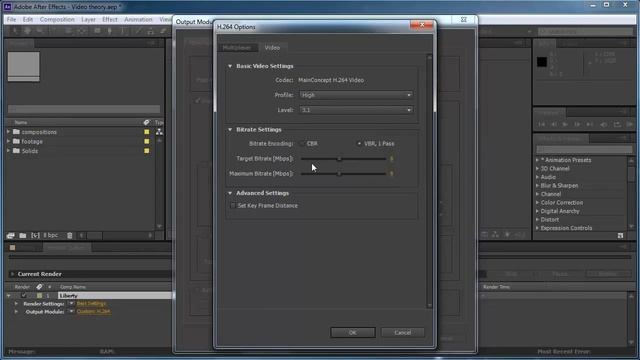Open the File menu

tap(11, 19)
